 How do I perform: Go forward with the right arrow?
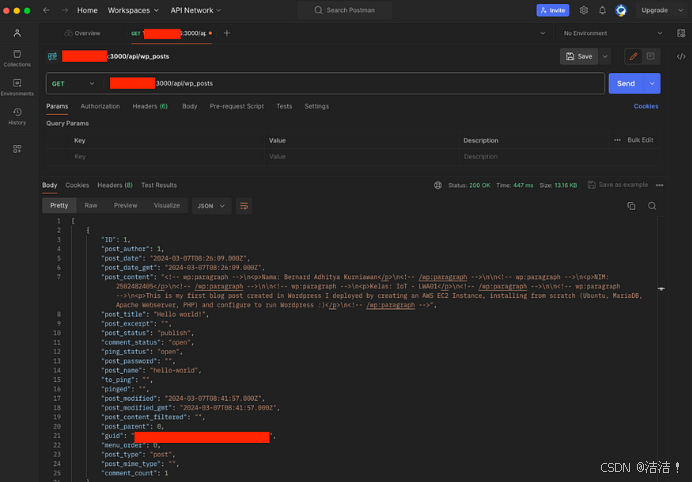pyautogui.click(x=64, y=10)
